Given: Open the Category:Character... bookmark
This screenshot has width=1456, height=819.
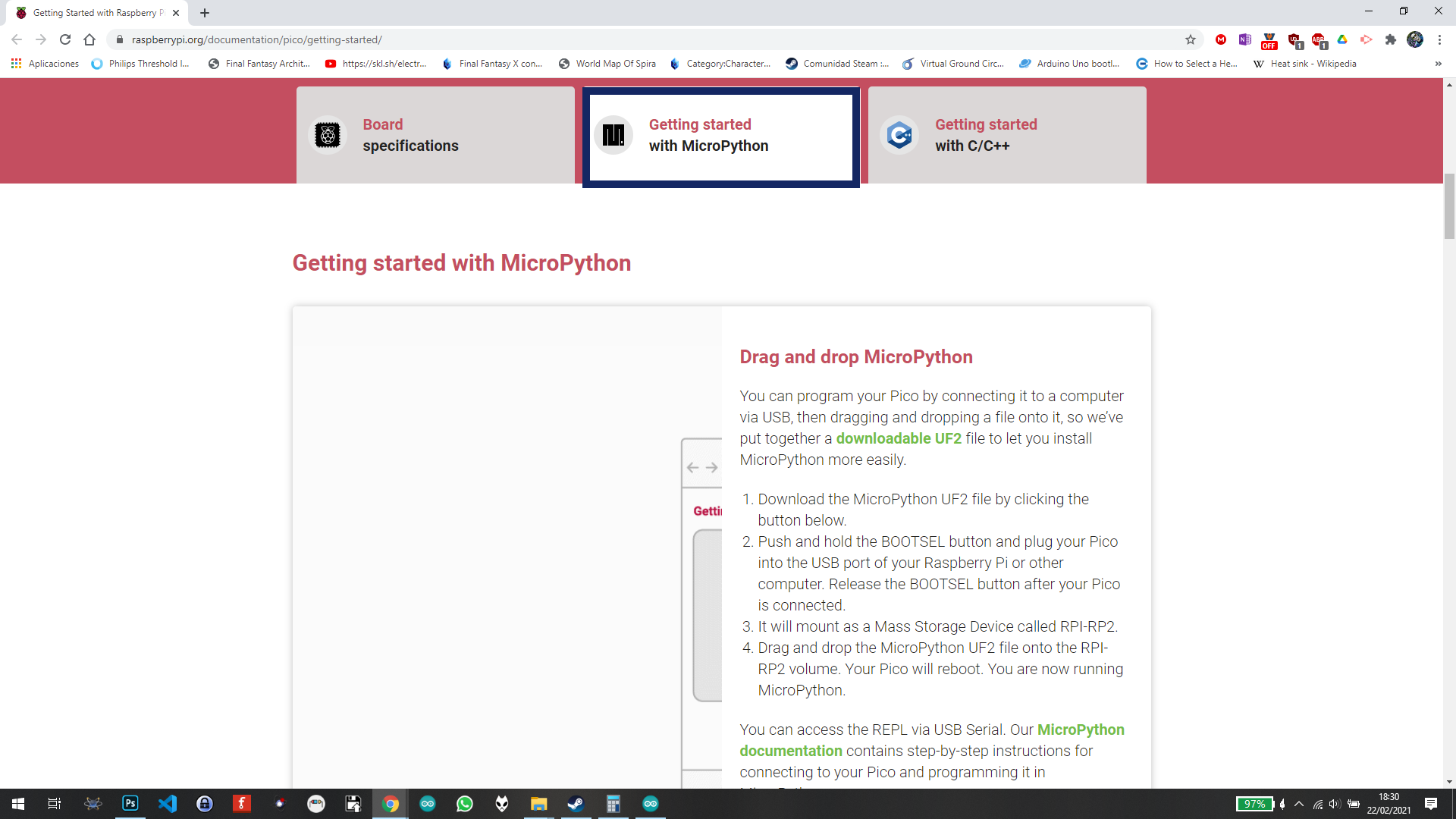Looking at the screenshot, I should (x=720, y=64).
